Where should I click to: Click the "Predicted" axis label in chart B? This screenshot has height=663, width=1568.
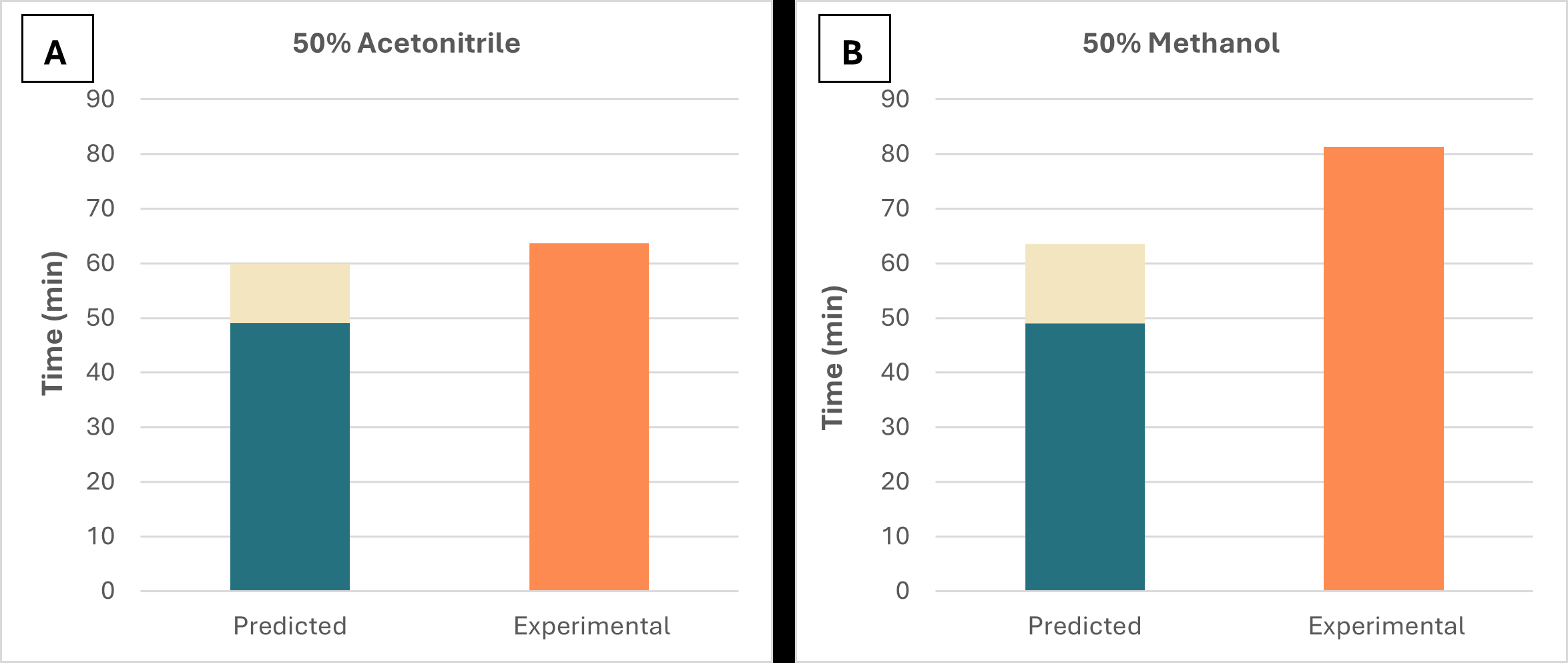tap(1085, 626)
